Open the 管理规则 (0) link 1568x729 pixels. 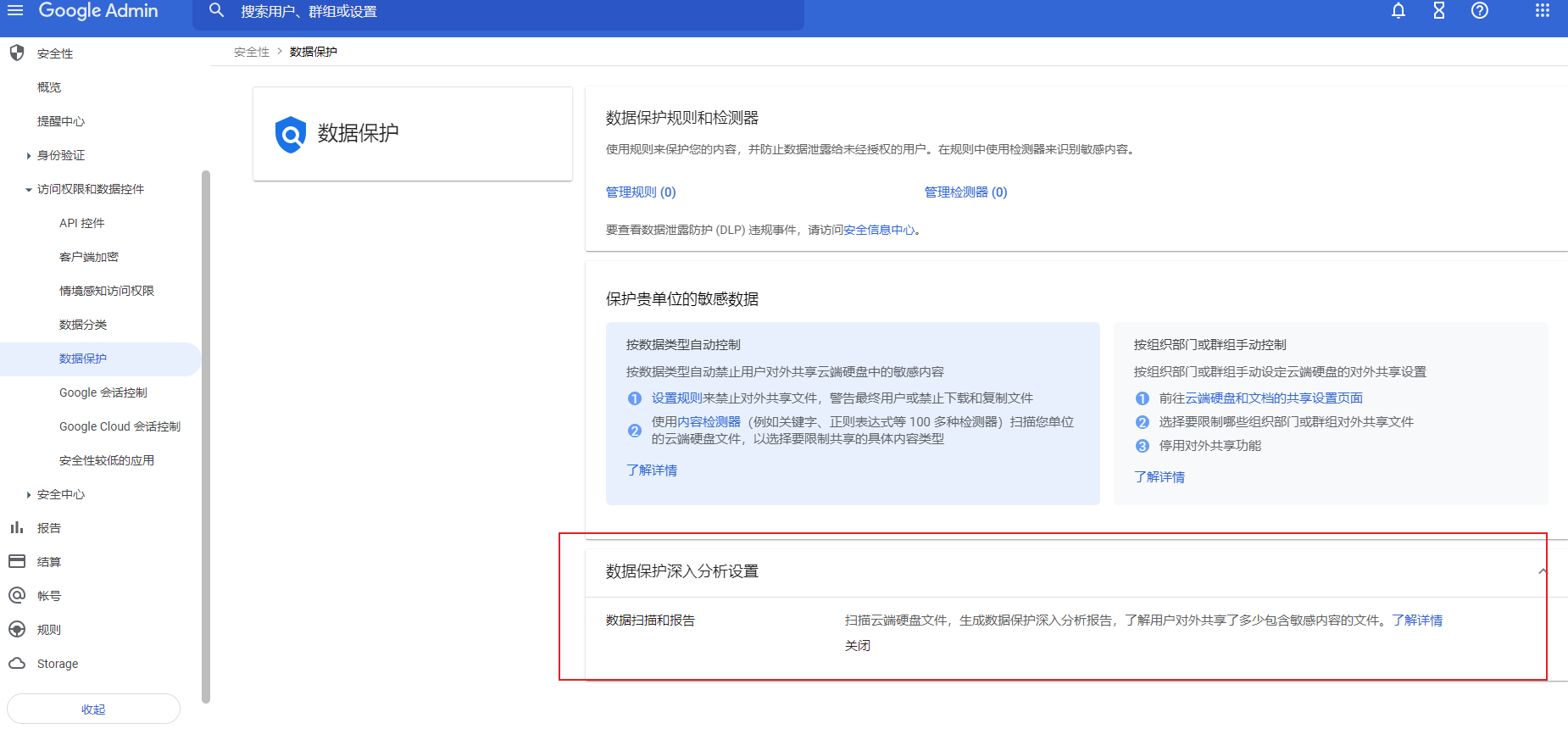coord(641,192)
